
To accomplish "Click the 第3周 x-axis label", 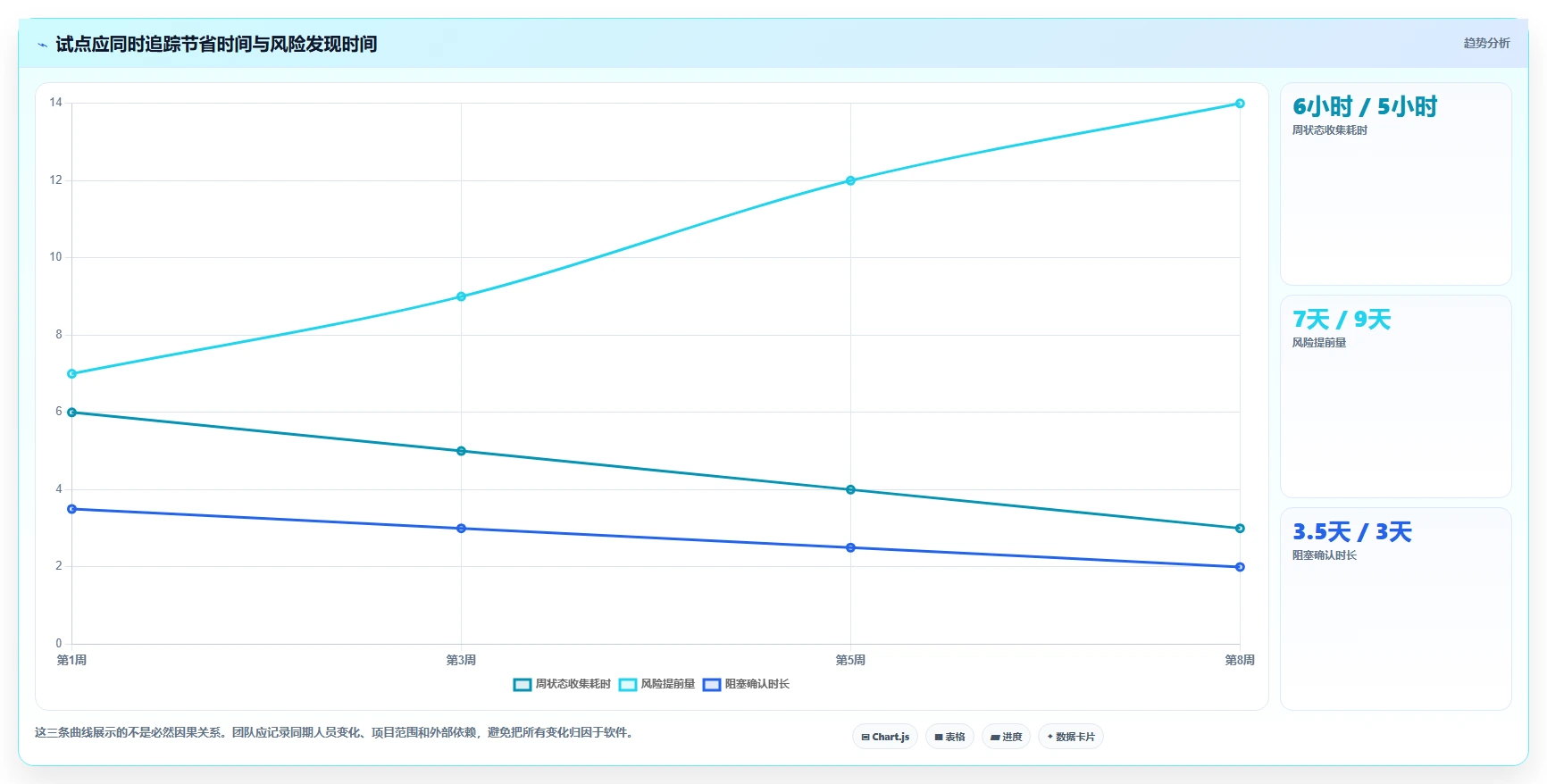I will point(461,660).
